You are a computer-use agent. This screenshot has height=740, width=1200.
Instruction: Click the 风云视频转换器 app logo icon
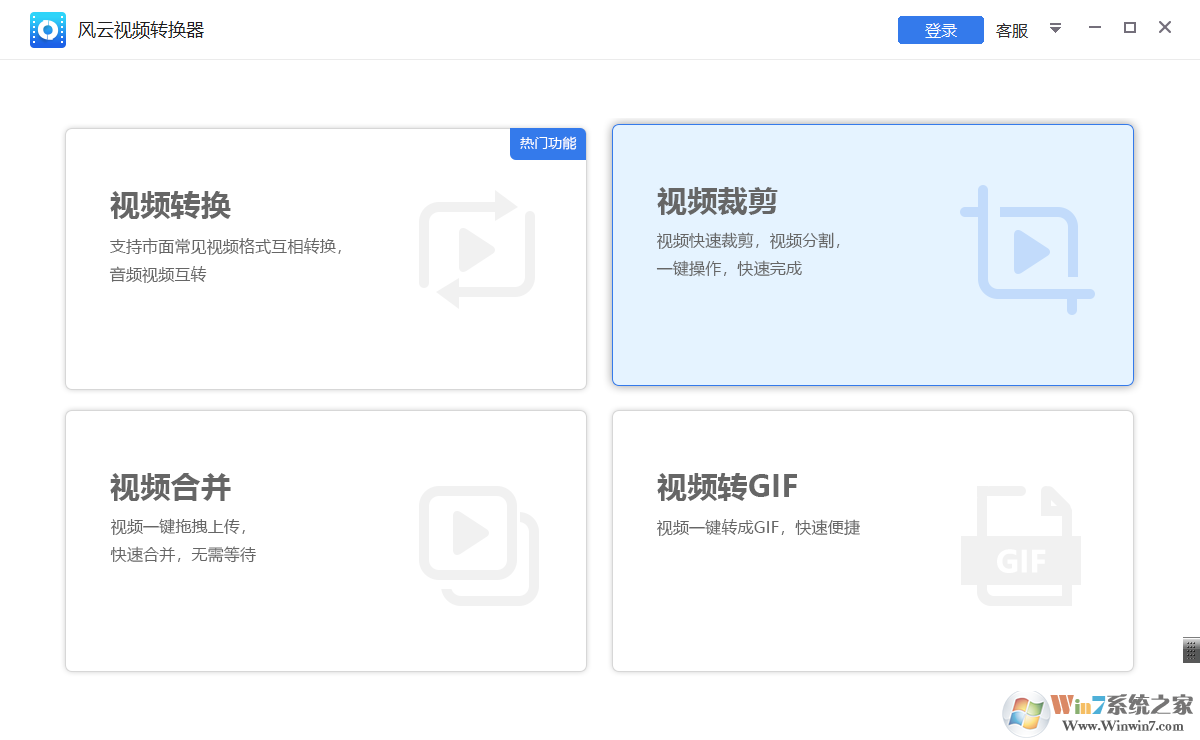[x=47, y=29]
